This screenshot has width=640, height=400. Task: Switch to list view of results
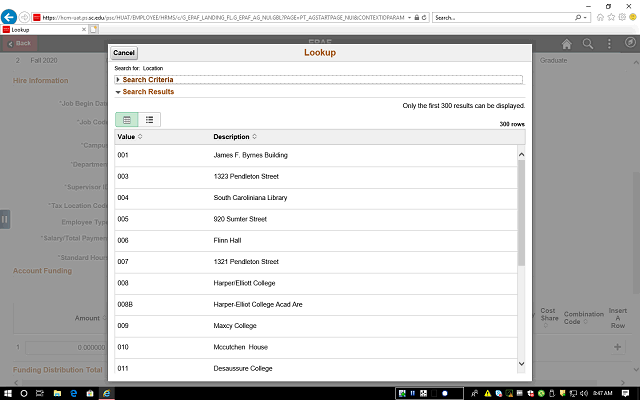pyautogui.click(x=149, y=120)
